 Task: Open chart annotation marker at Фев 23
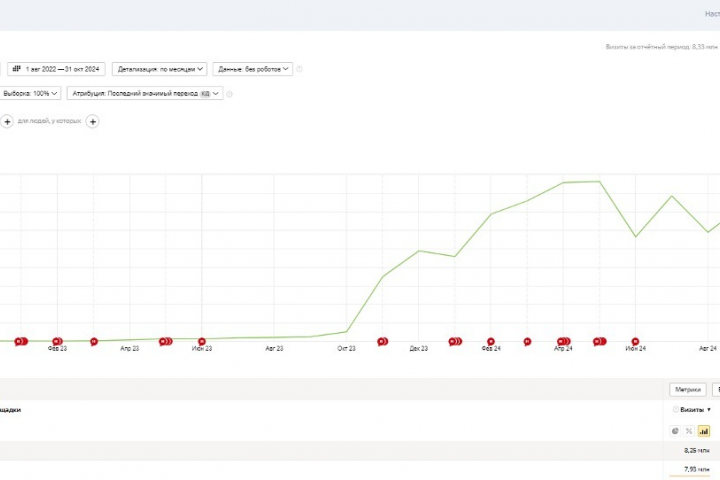pyautogui.click(x=57, y=341)
